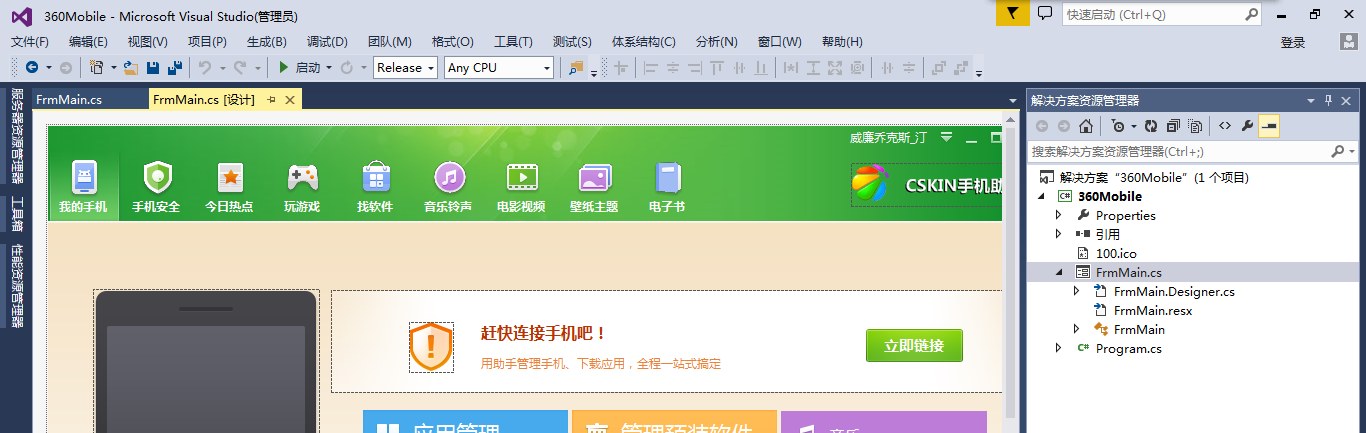Open the 调试(D) debug menu

327,41
